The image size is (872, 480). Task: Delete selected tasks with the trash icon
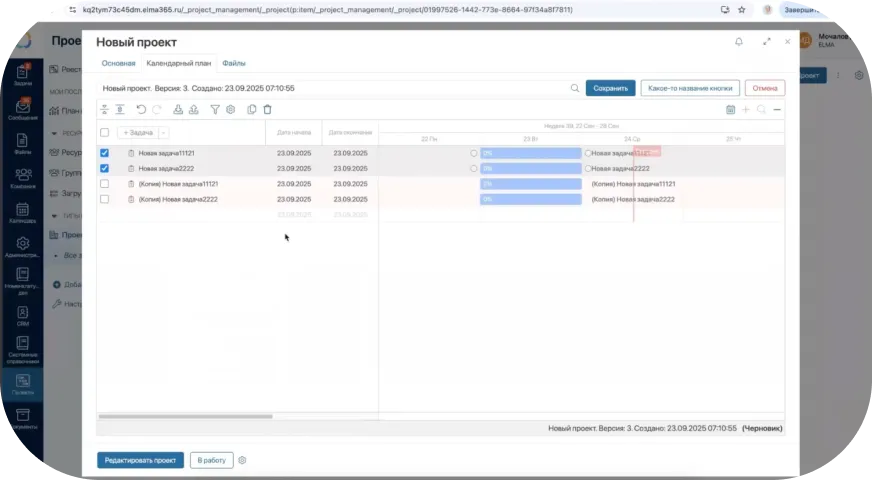click(267, 110)
